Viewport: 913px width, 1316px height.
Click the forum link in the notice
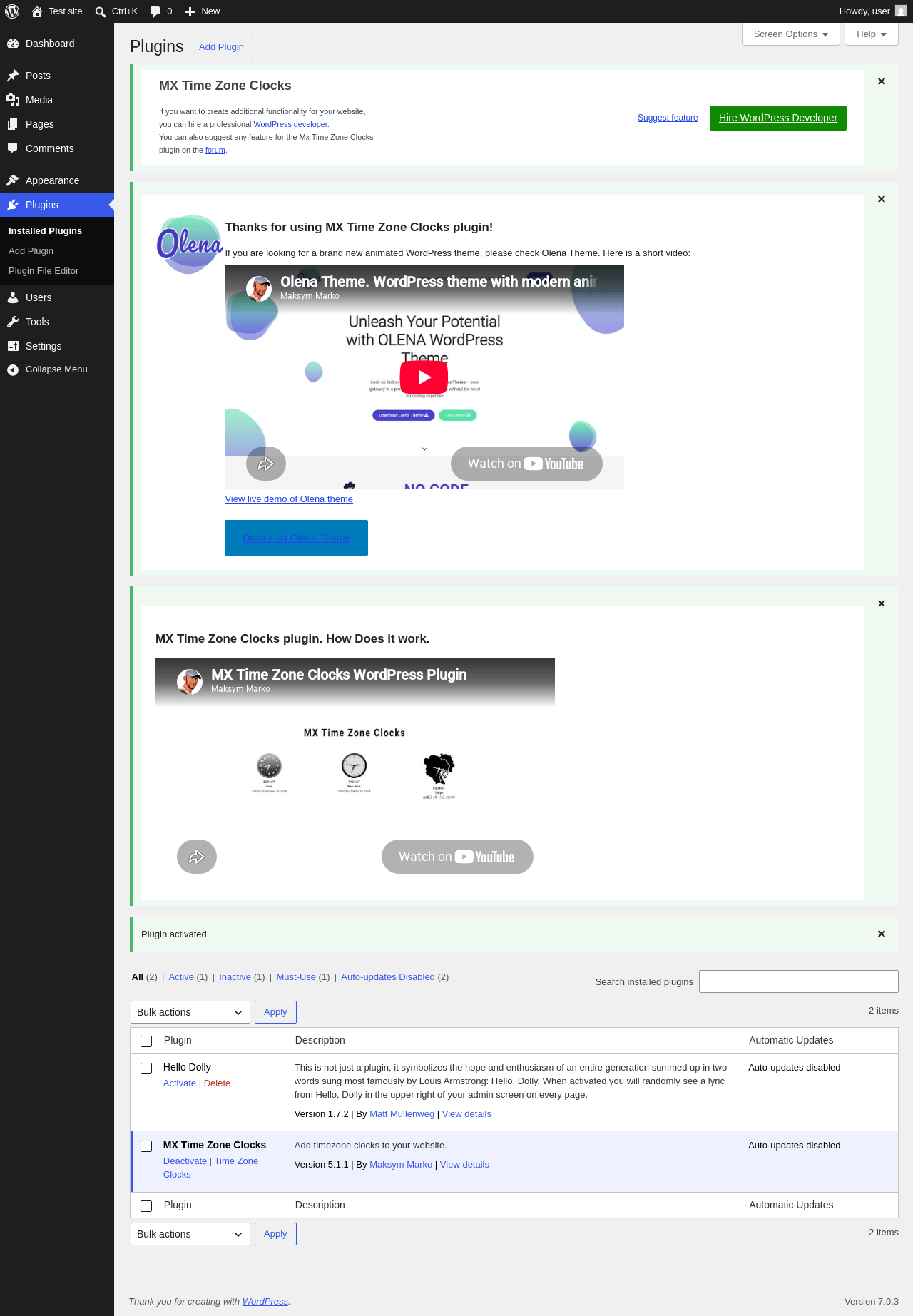click(x=215, y=150)
